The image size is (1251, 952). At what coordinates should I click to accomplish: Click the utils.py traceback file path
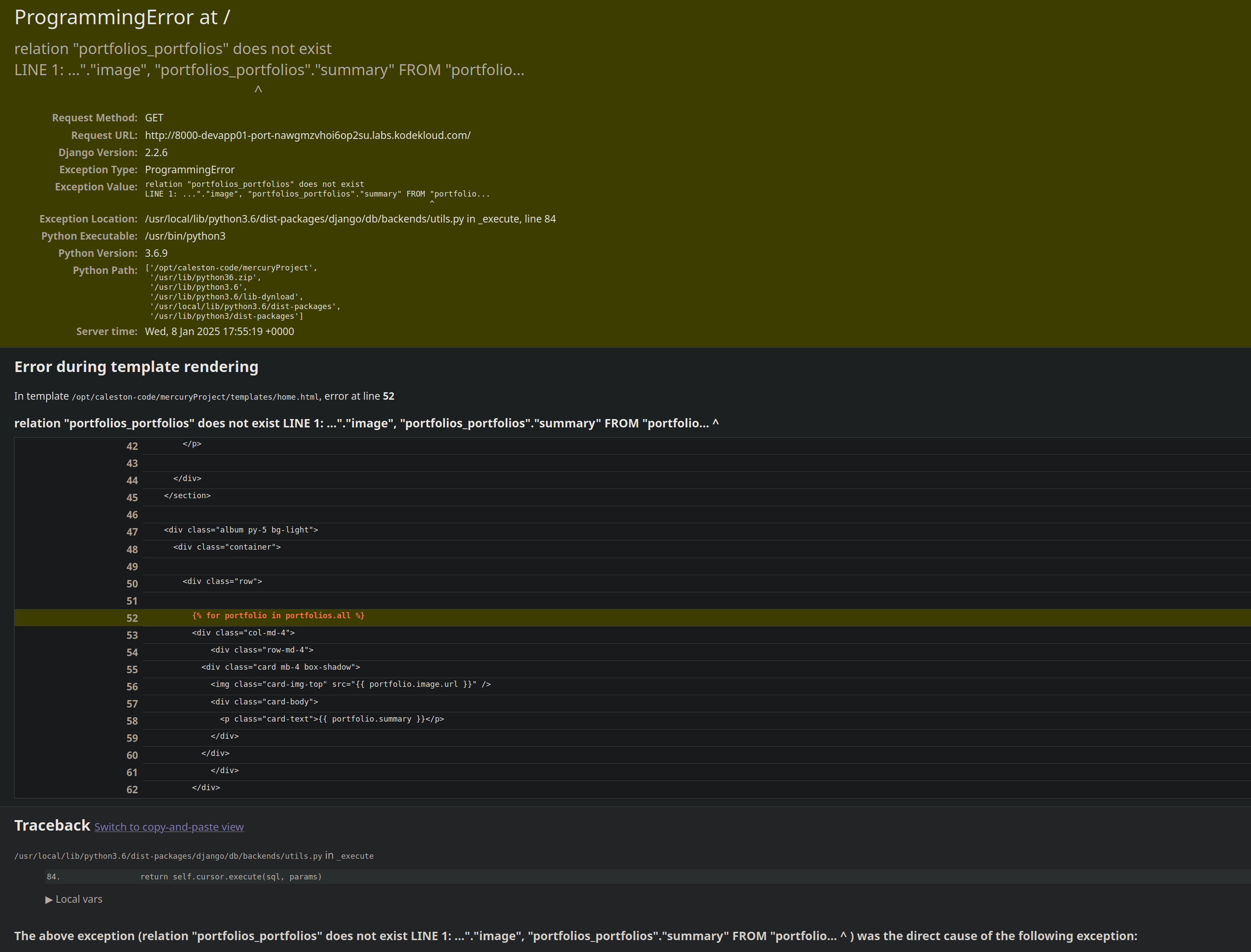coord(168,856)
